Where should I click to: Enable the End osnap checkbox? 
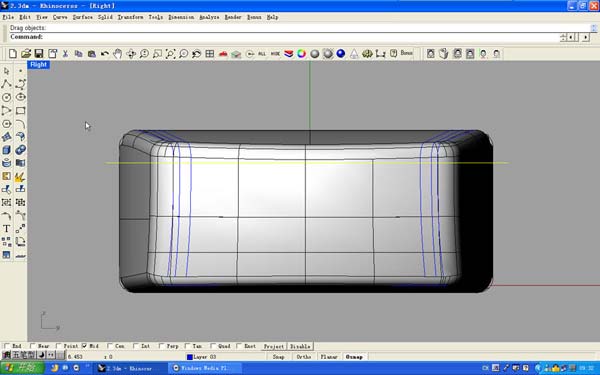7,346
